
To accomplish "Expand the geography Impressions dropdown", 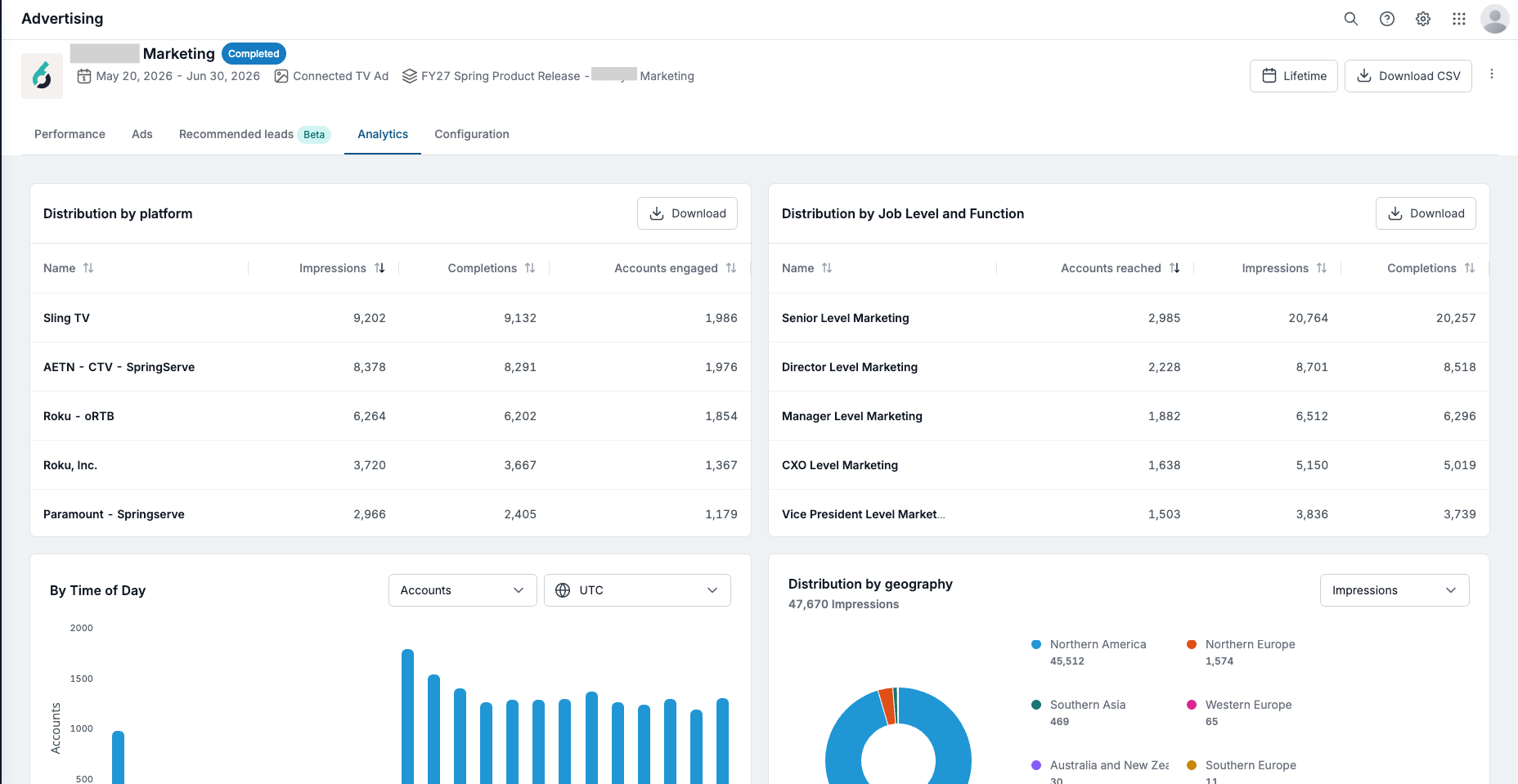I will click(x=1394, y=590).
